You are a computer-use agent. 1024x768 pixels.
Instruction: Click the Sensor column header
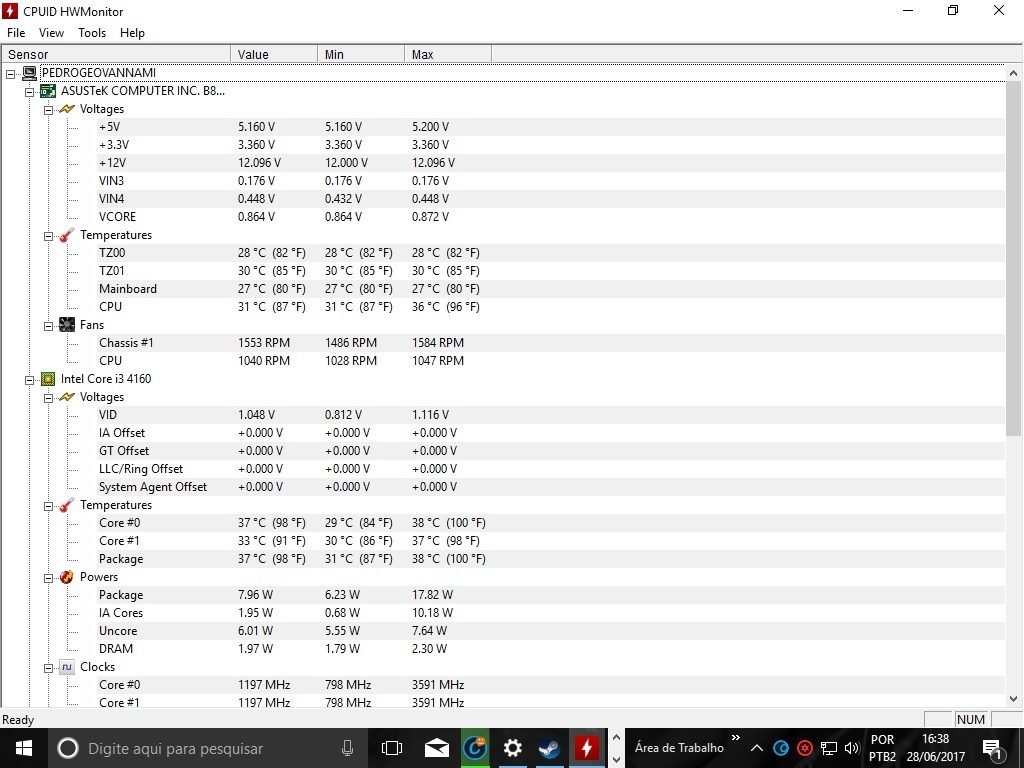click(x=116, y=54)
